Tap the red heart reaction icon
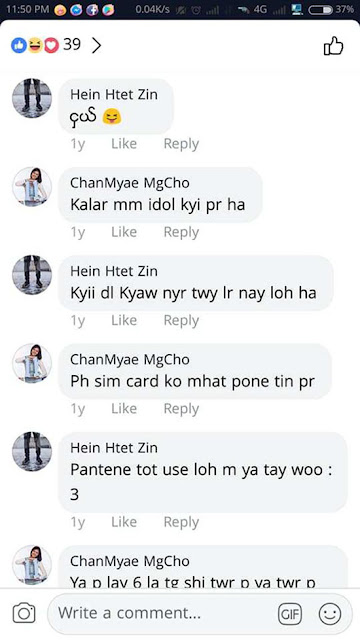360x640 pixels. (51, 45)
